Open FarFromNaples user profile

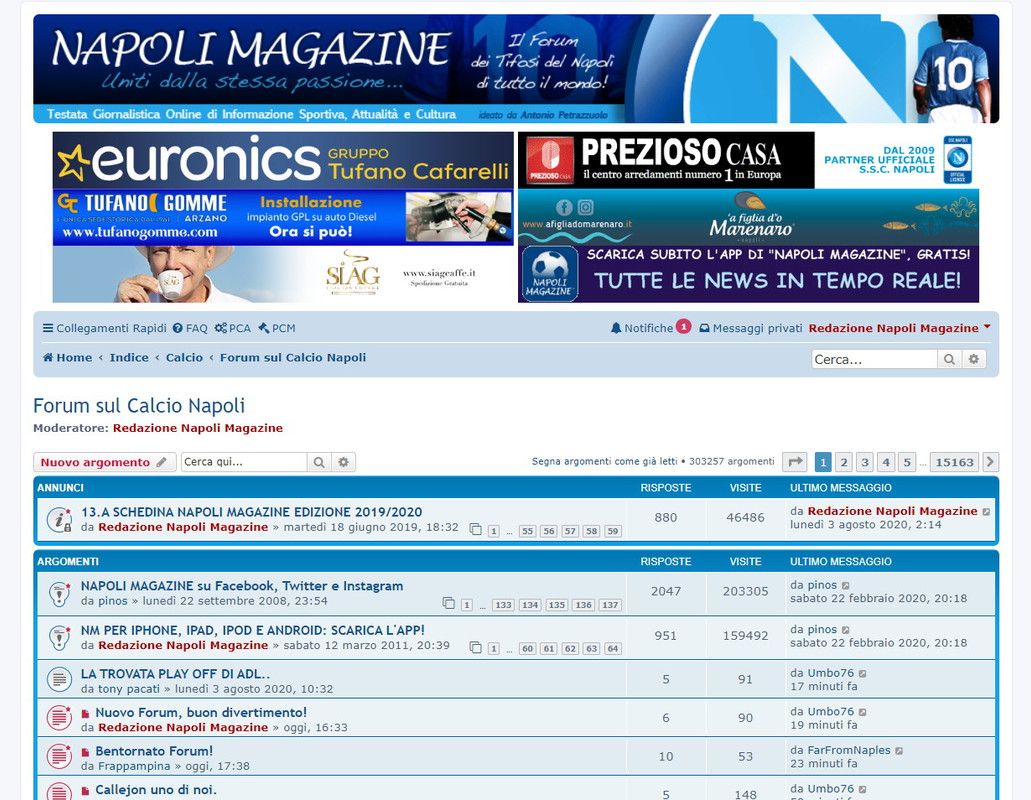849,750
